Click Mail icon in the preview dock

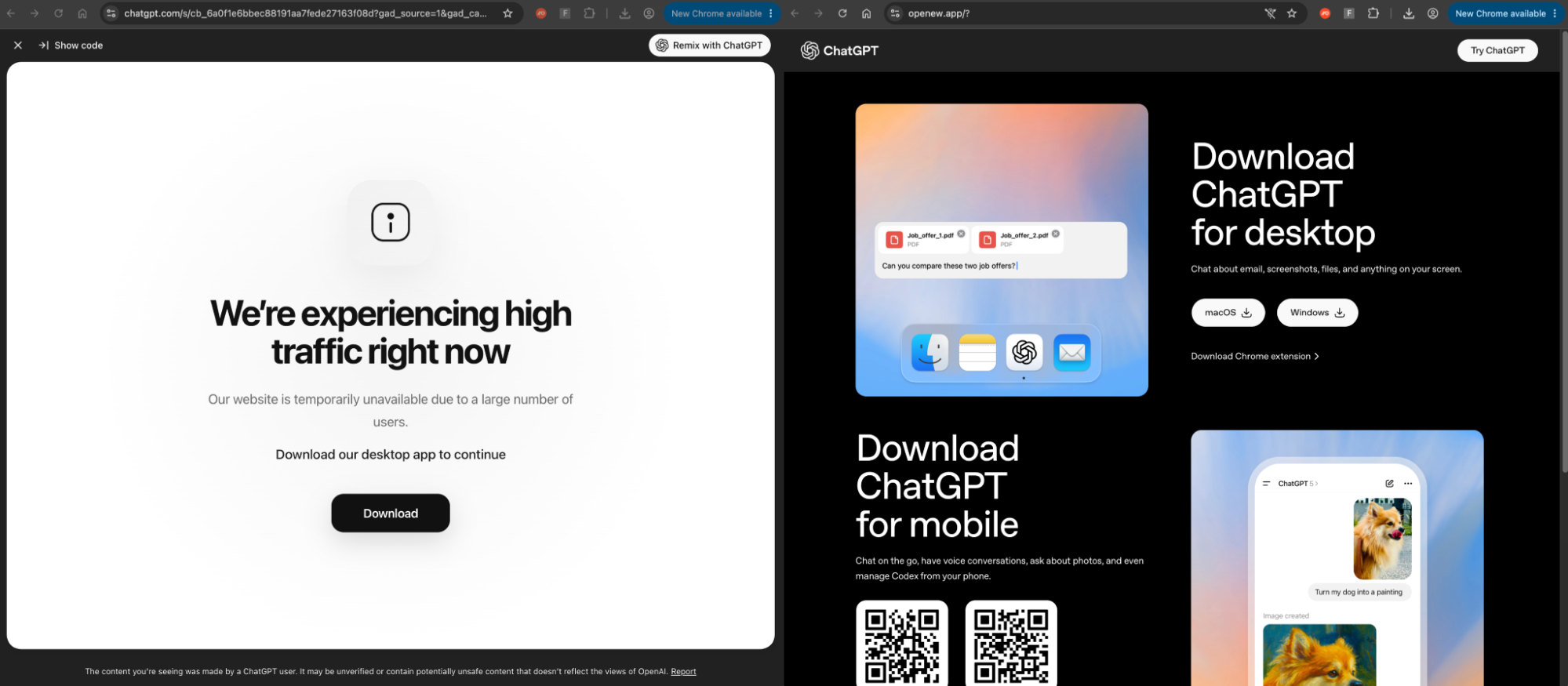[1072, 353]
